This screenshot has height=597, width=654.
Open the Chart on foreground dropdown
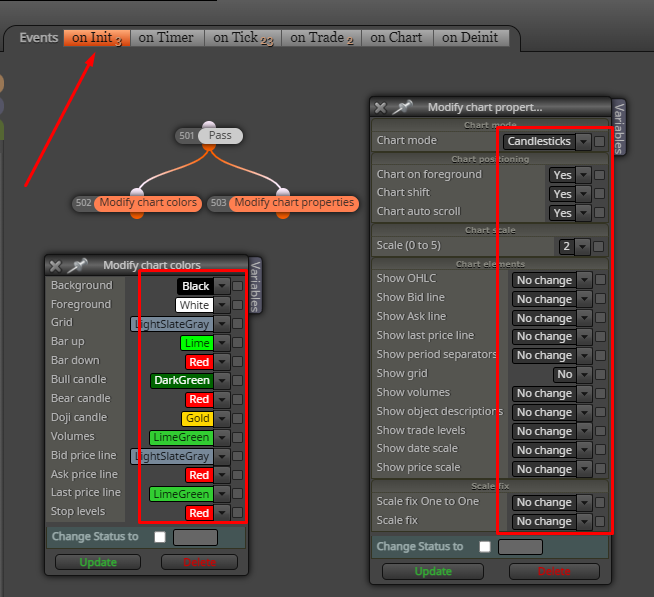(570, 175)
